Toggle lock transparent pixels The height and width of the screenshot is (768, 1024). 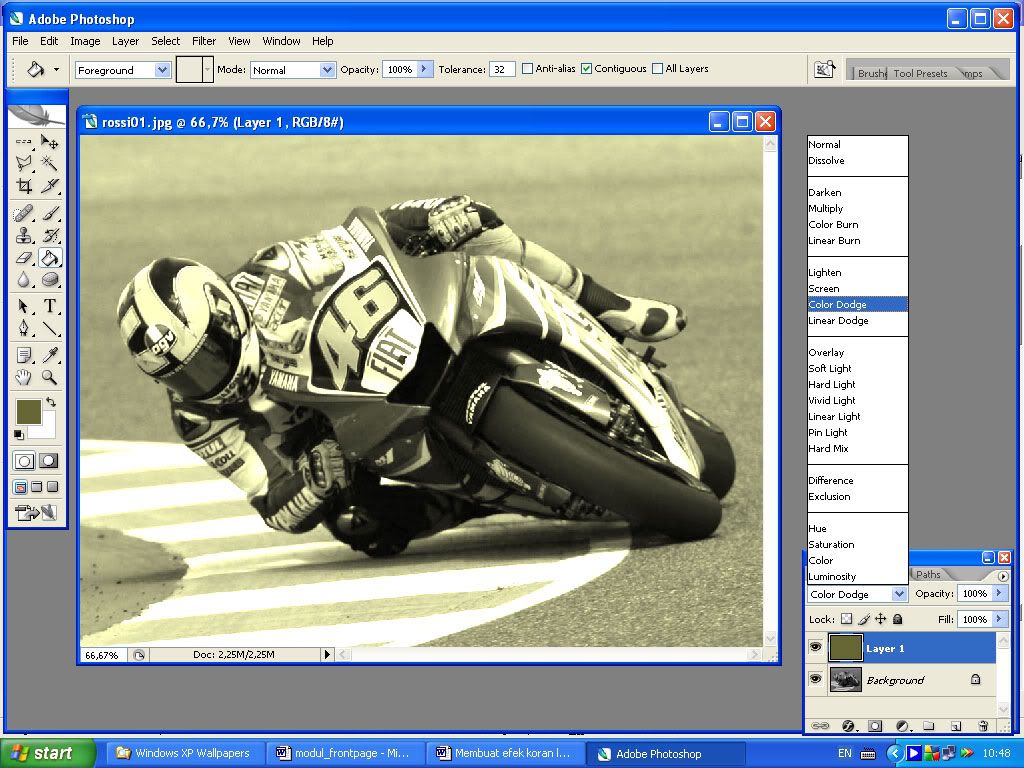(x=846, y=618)
